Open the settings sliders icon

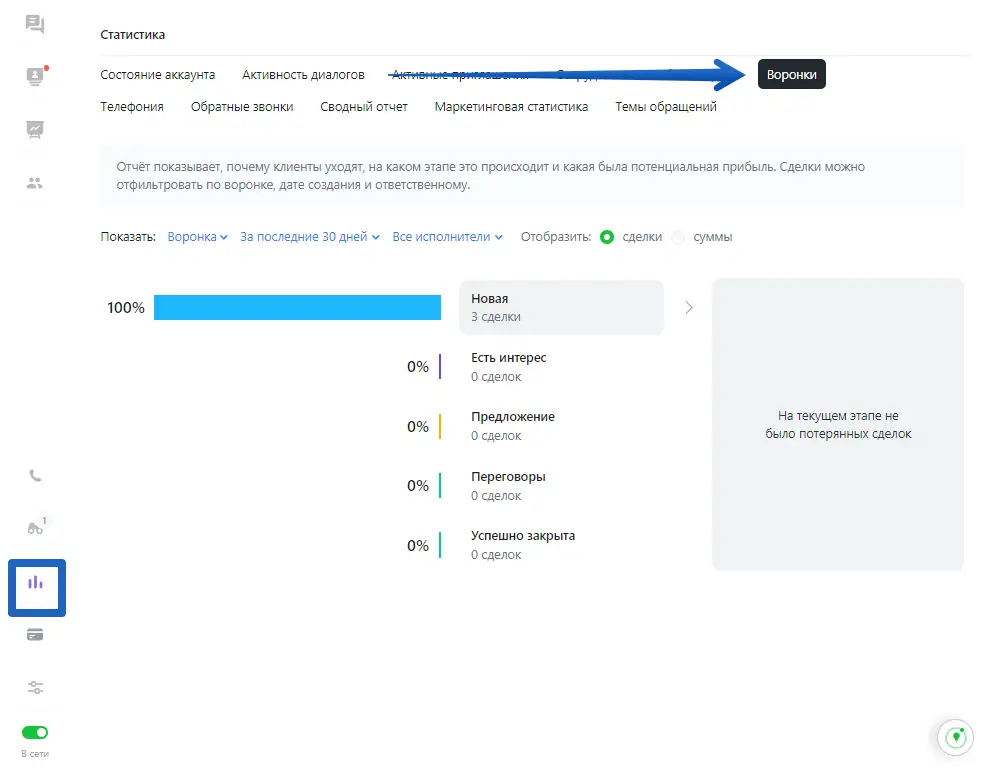tap(36, 688)
